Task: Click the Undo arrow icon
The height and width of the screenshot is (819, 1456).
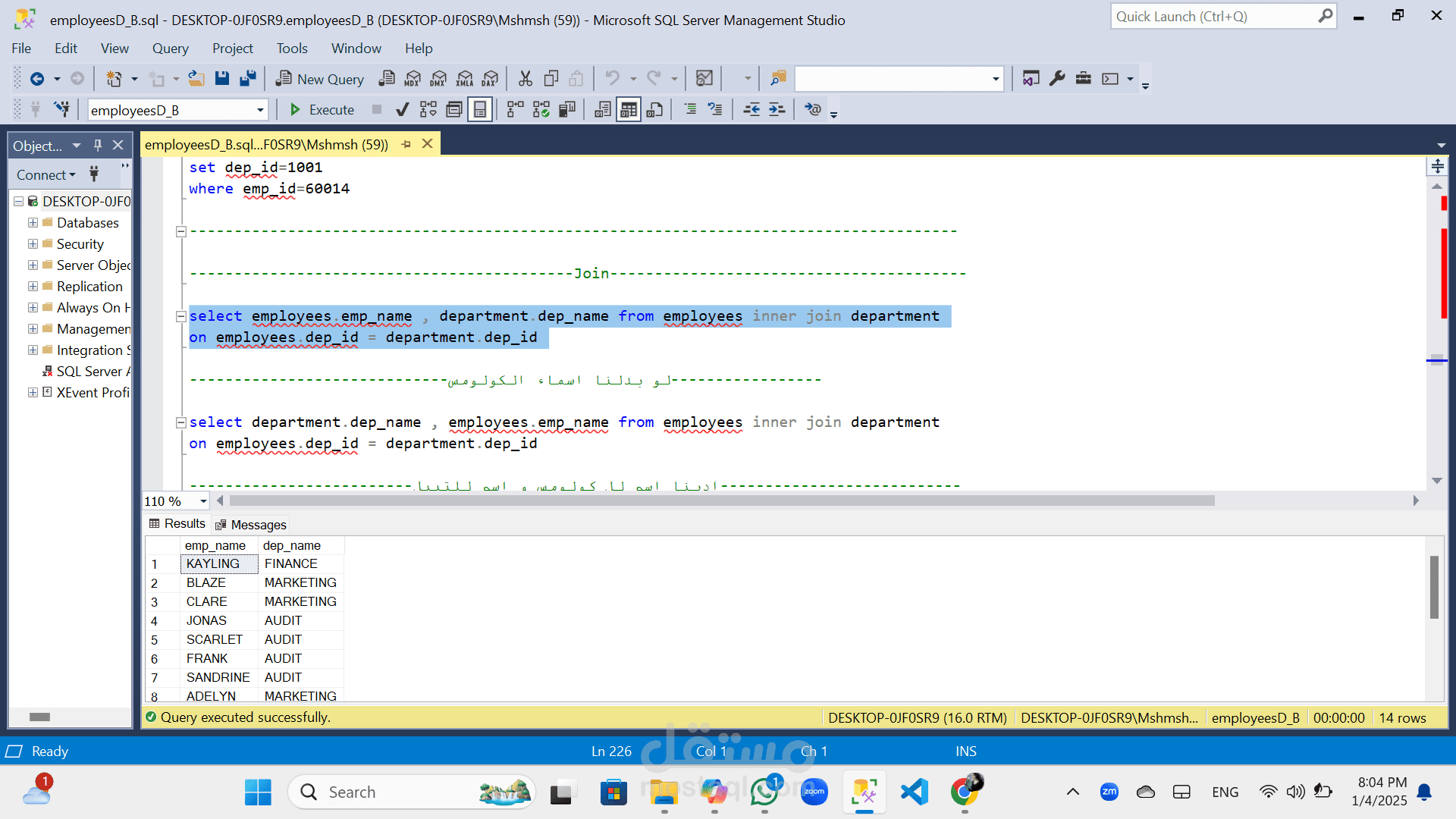Action: [x=612, y=78]
